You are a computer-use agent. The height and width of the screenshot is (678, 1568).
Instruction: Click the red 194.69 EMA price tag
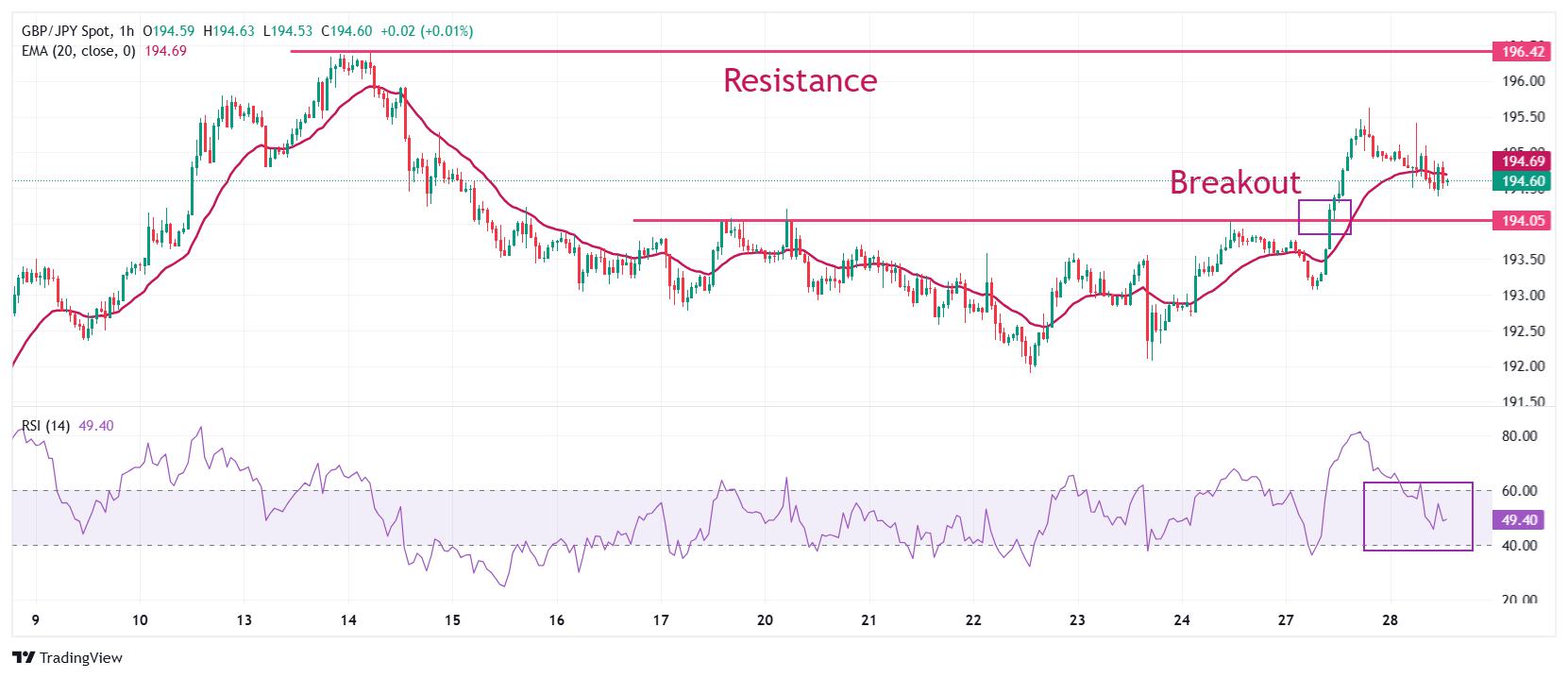(x=1522, y=161)
